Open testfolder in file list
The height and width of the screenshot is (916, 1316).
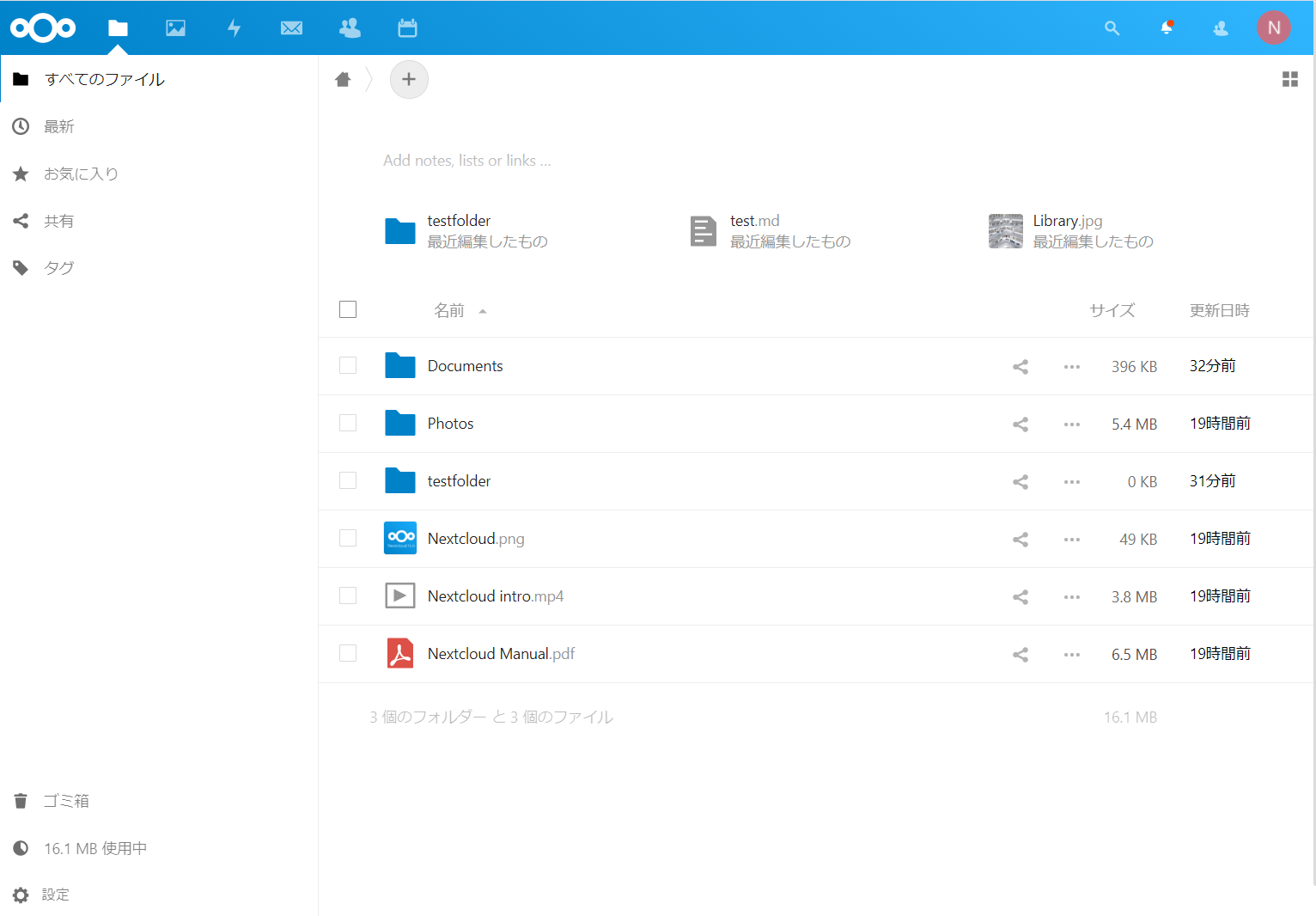460,481
